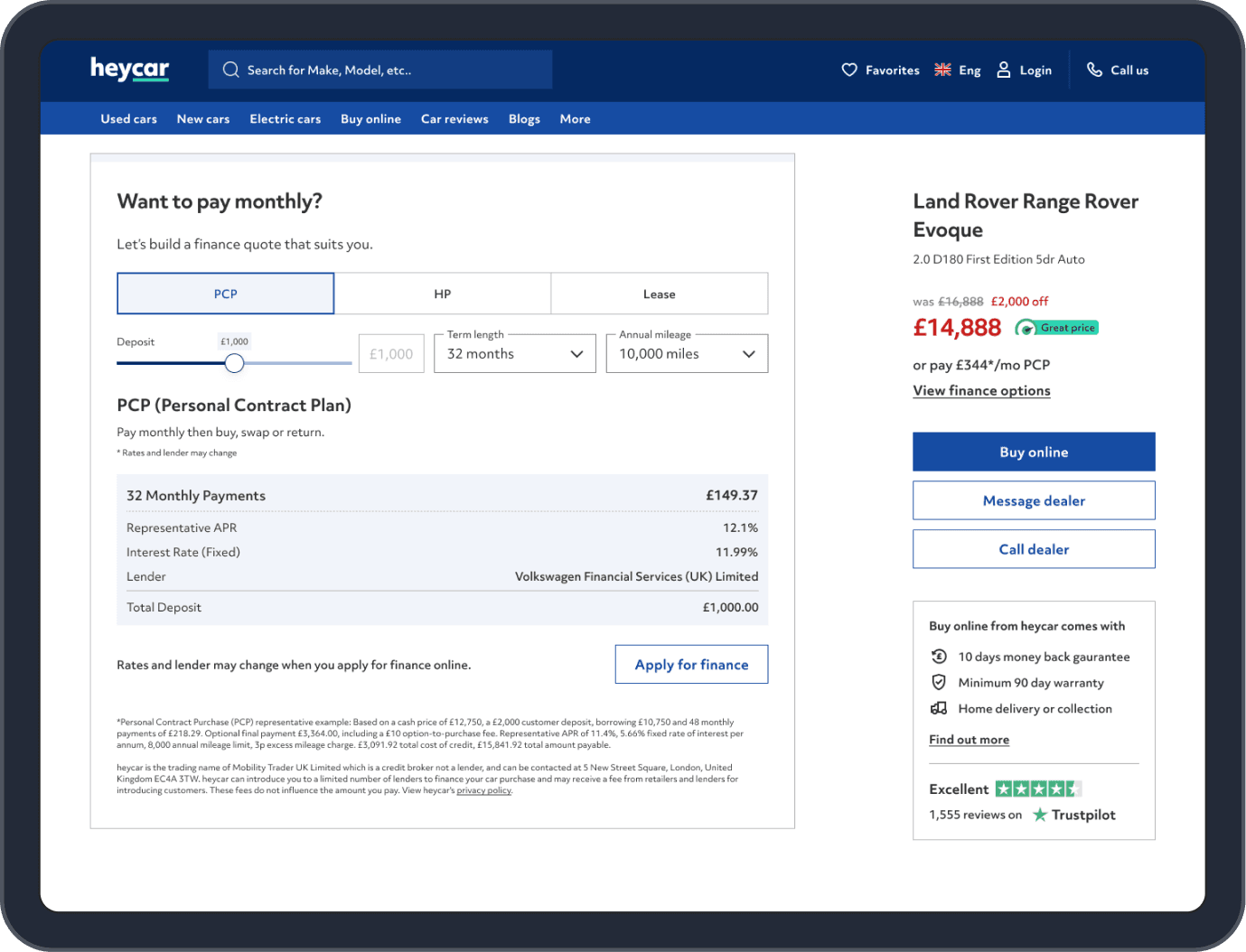
Task: Click the 32 Monthly Payments label
Action: click(x=196, y=495)
